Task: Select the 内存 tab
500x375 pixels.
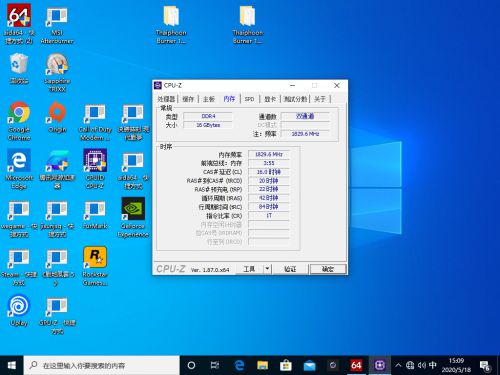Action: (x=229, y=99)
